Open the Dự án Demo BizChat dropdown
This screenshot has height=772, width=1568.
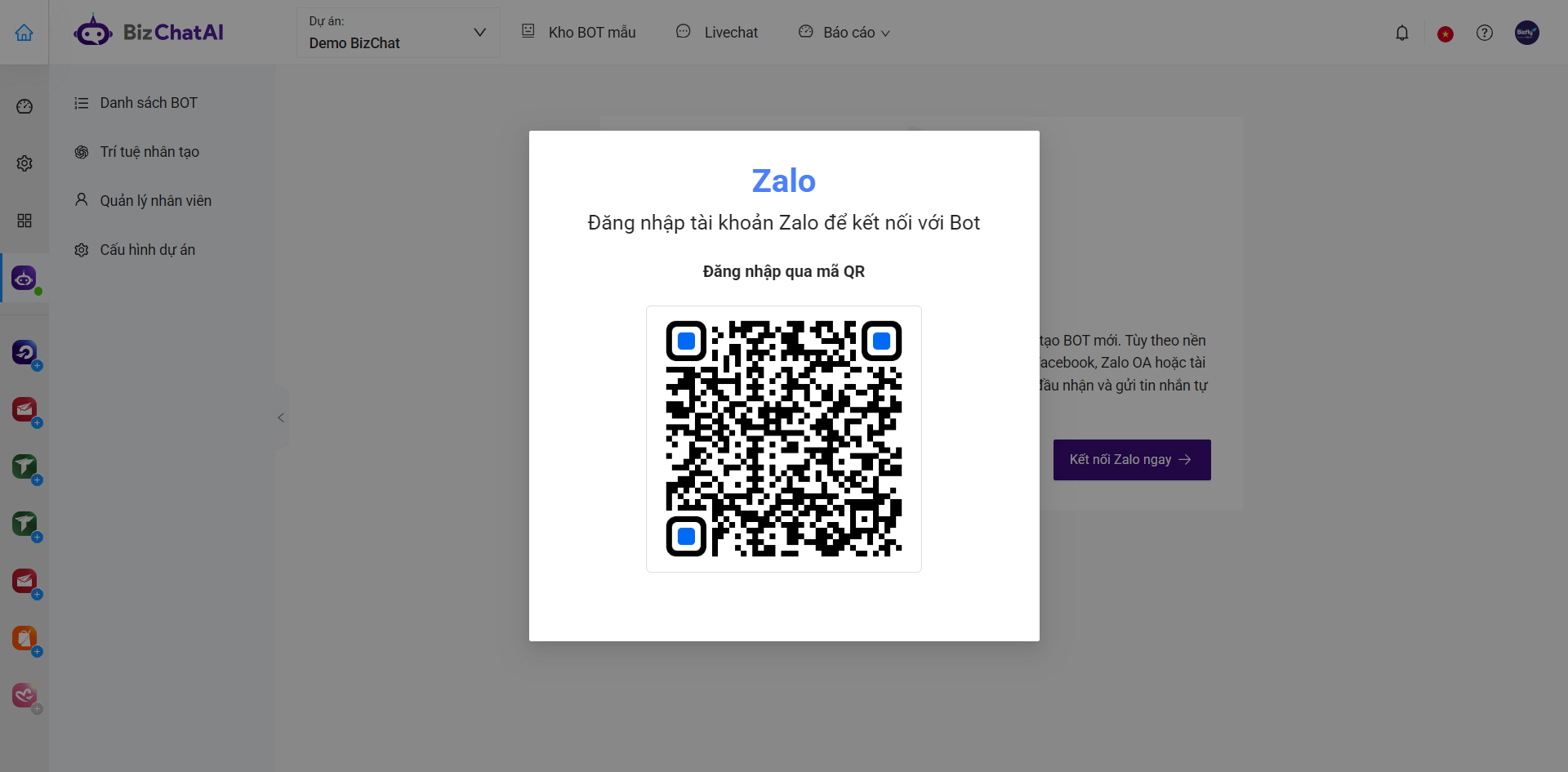coord(398,33)
